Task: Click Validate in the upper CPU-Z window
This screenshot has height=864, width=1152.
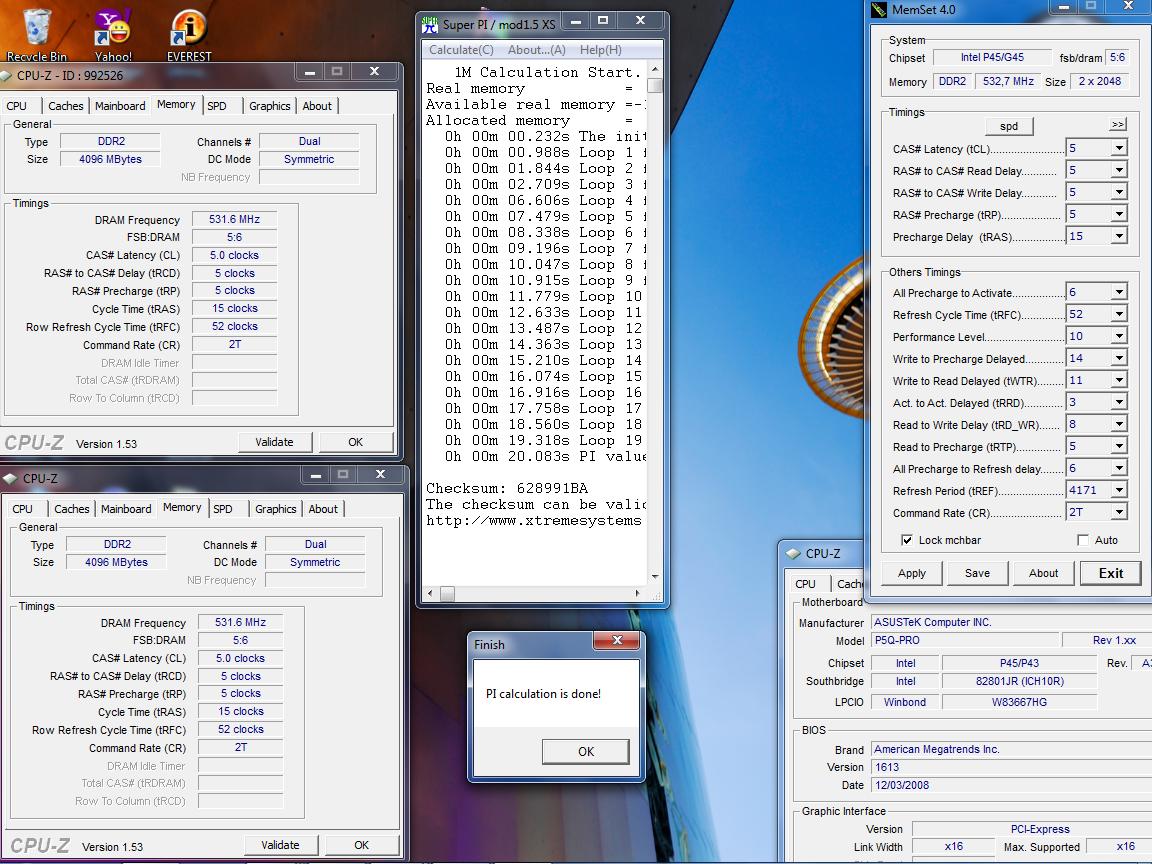Action: tap(275, 442)
